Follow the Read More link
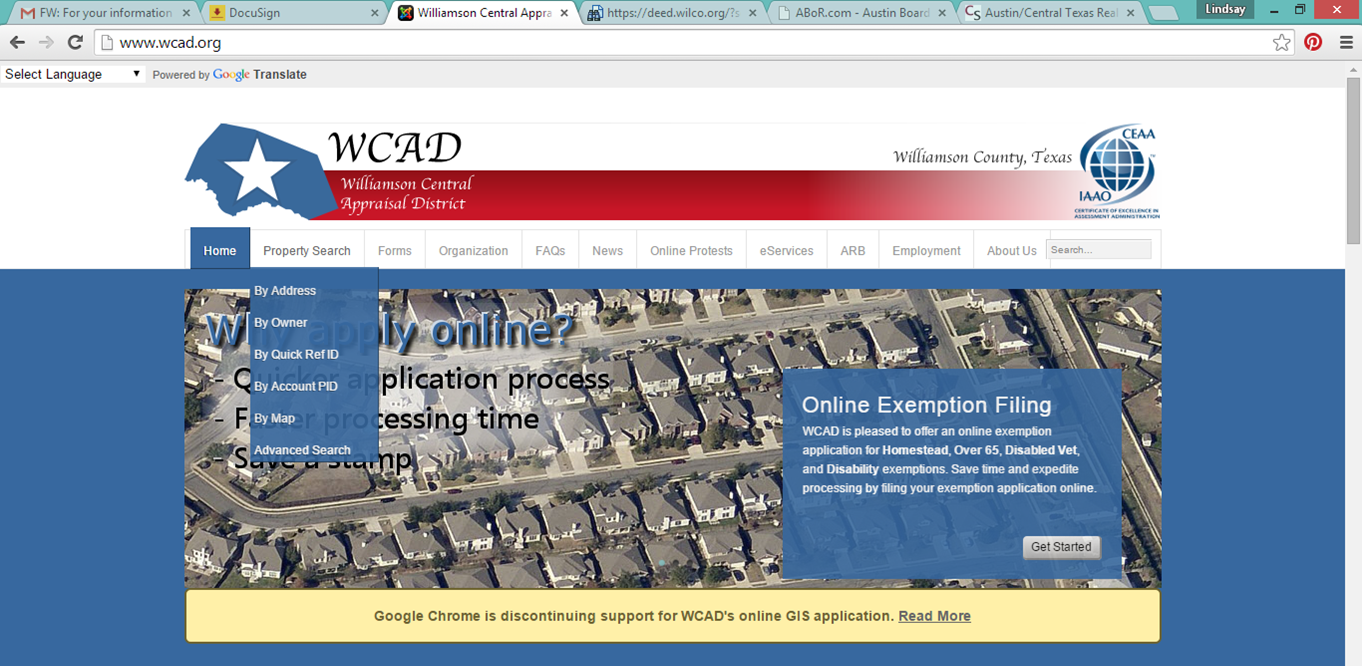 (x=934, y=616)
